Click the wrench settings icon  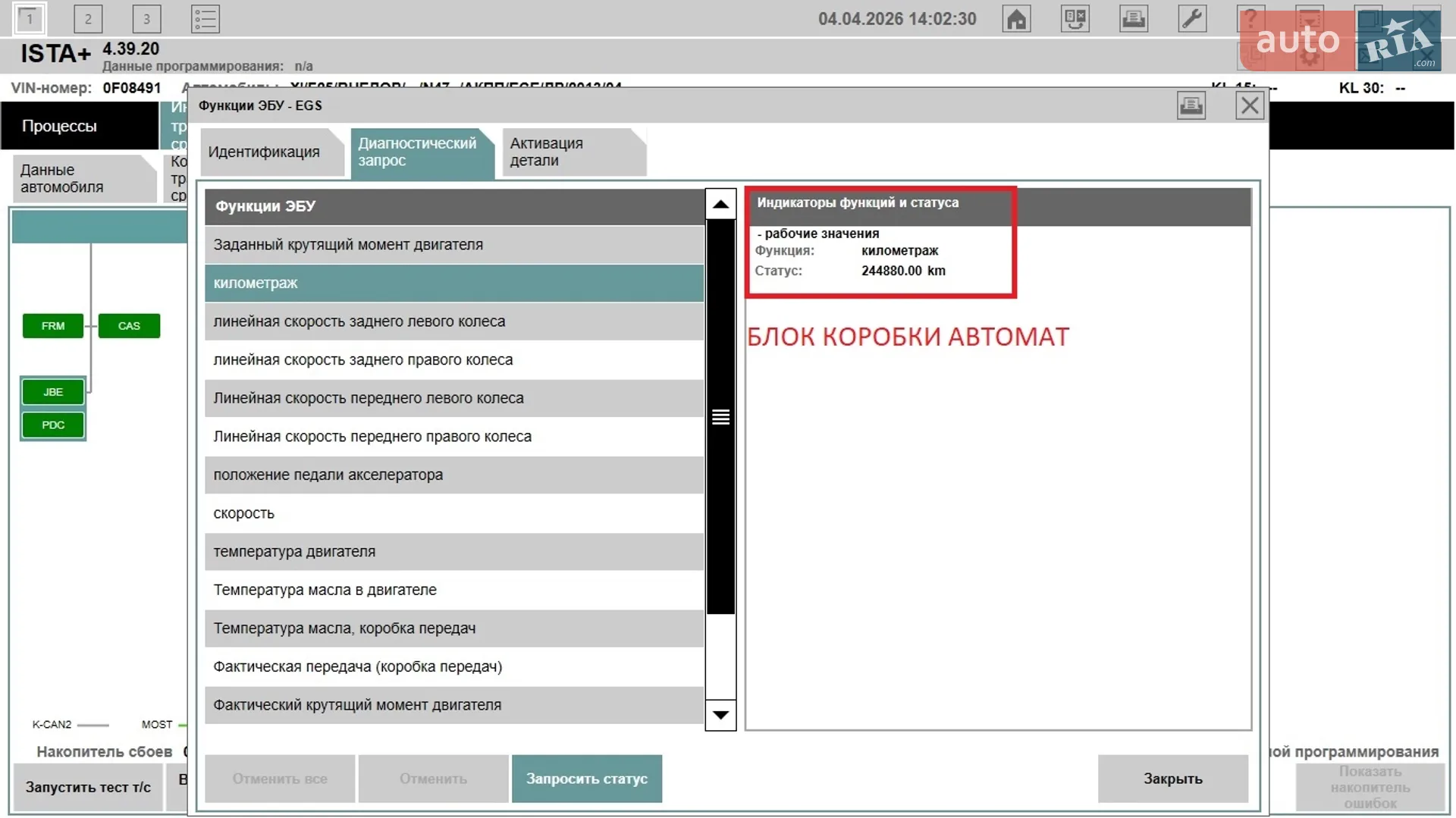[1192, 19]
